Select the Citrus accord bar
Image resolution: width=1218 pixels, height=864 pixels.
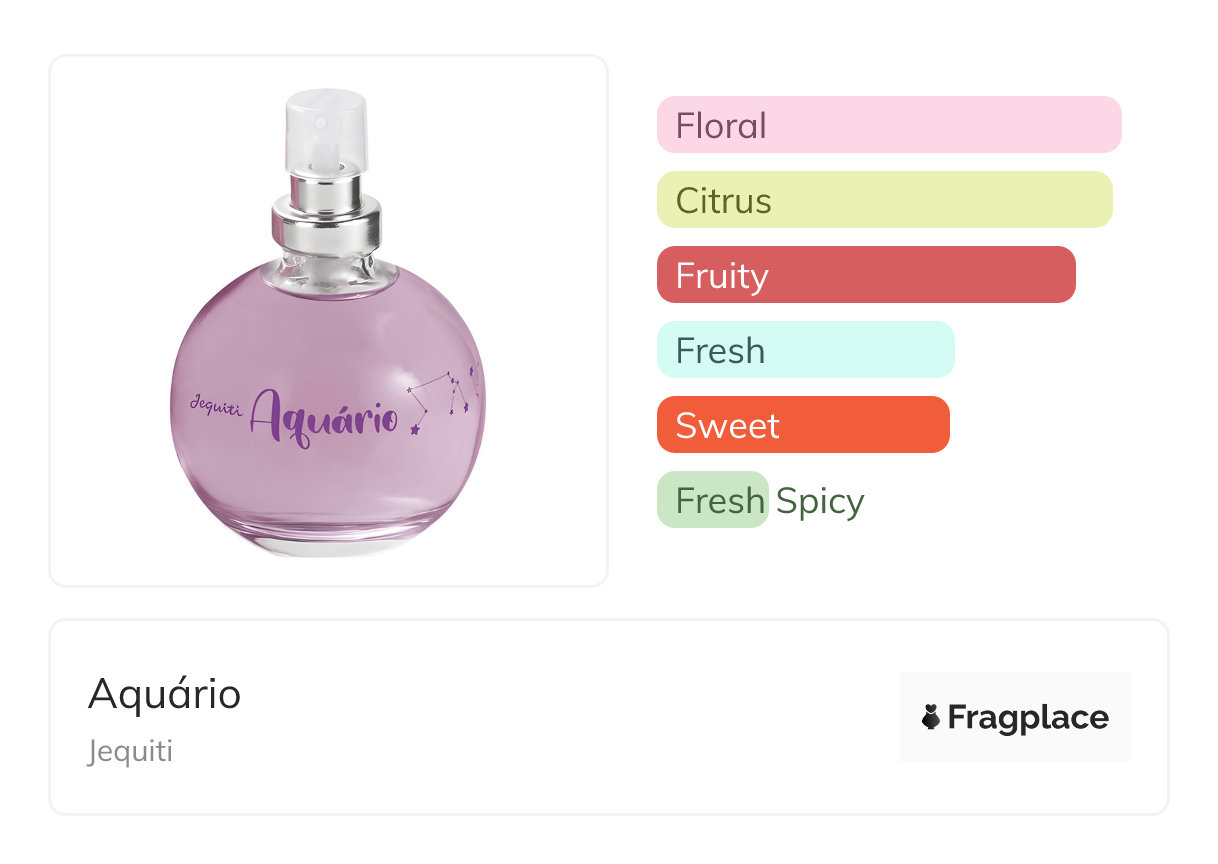click(x=884, y=200)
